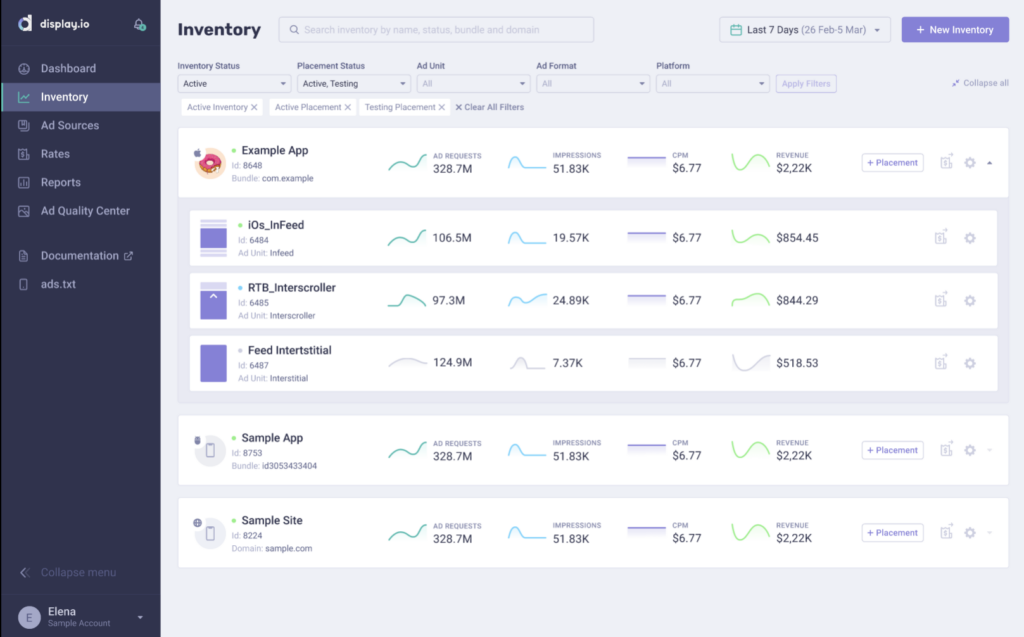Open settings gear for Example App
Screen dimensions: 1024x637
[x=969, y=163]
